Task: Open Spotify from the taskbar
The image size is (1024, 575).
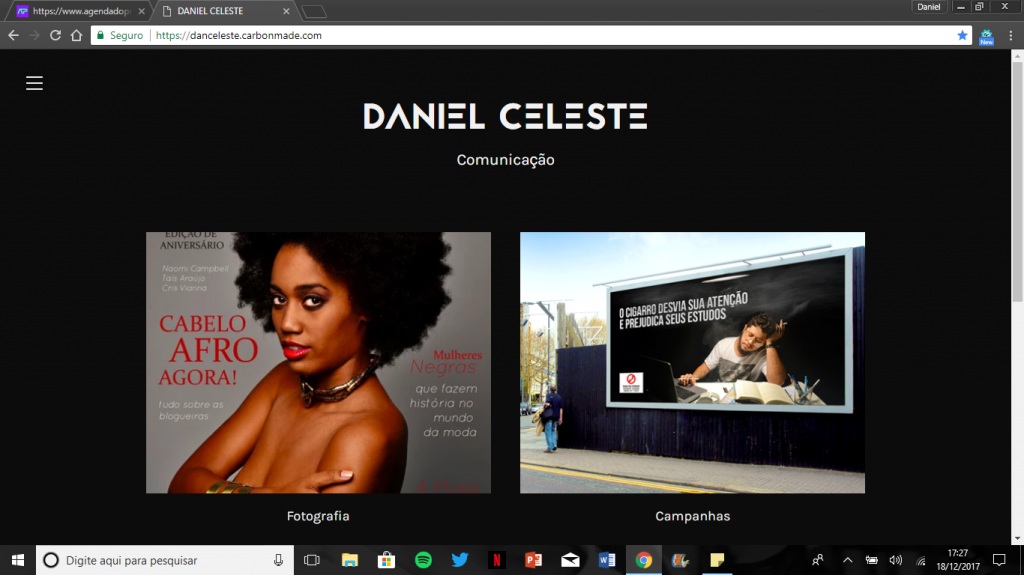Action: coord(423,560)
